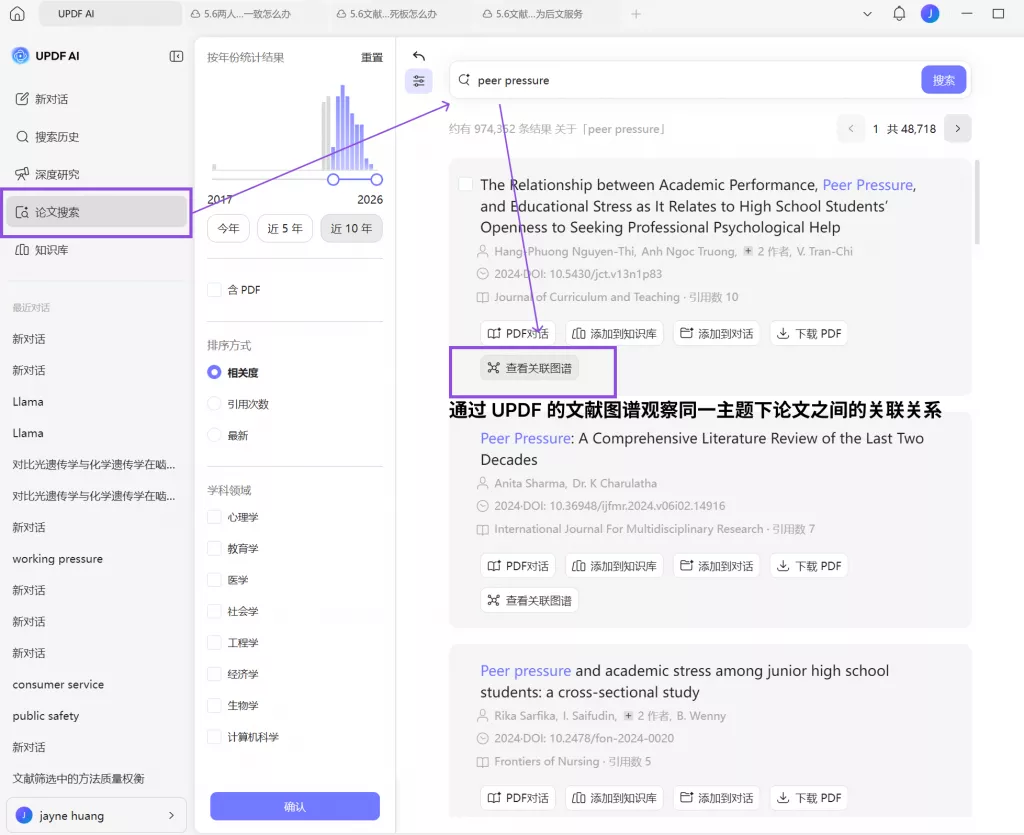Image resolution: width=1024 pixels, height=835 pixels.
Task: Focus the peer pressure search field
Action: (696, 80)
